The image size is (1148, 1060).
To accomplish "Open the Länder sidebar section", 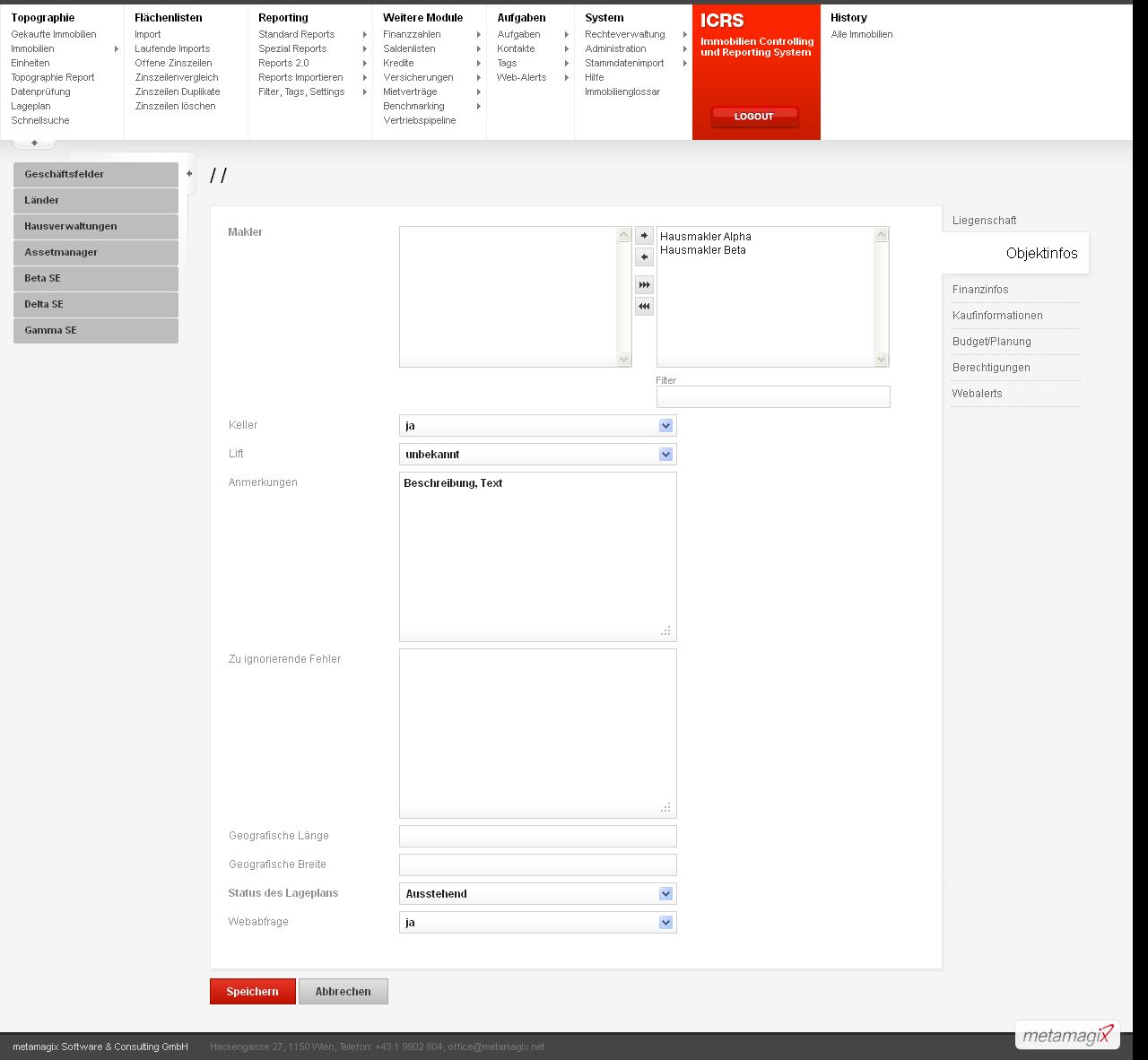I will (96, 201).
